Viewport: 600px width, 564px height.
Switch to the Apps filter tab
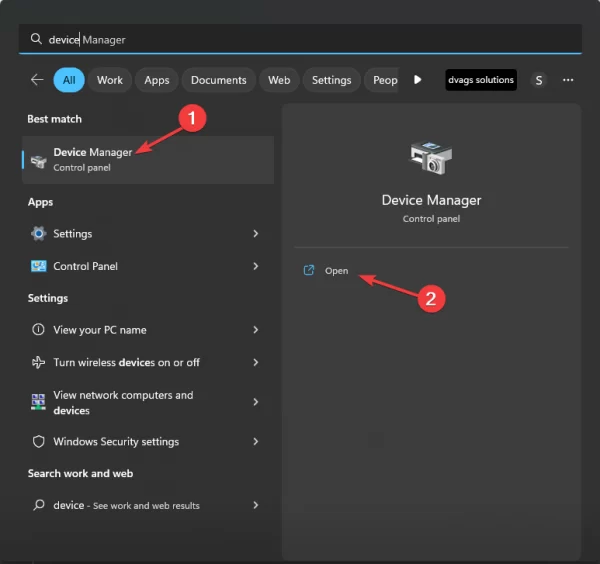point(157,80)
